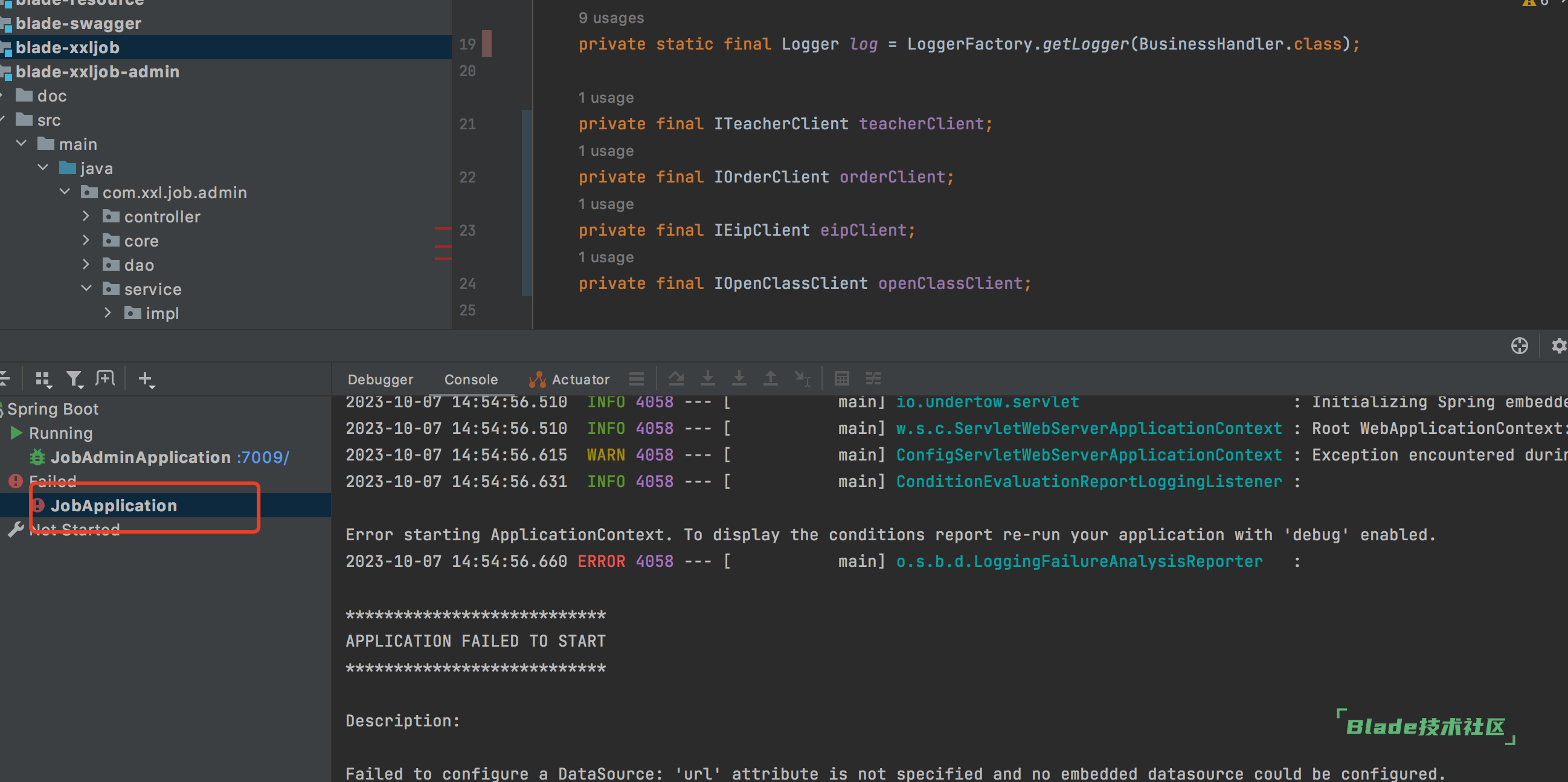Screen dimensions: 1568x782
Task: Click the blade-swagger module icon
Action: pos(6,24)
